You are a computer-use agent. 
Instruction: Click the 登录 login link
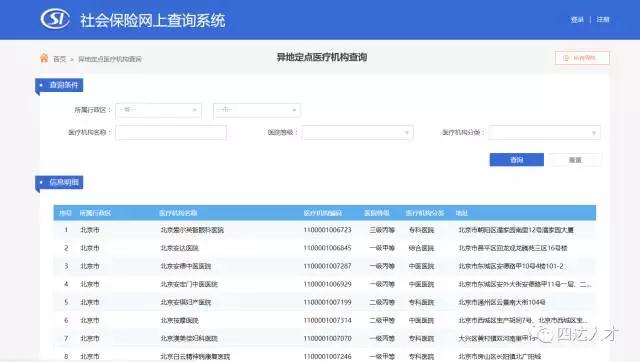tap(577, 20)
